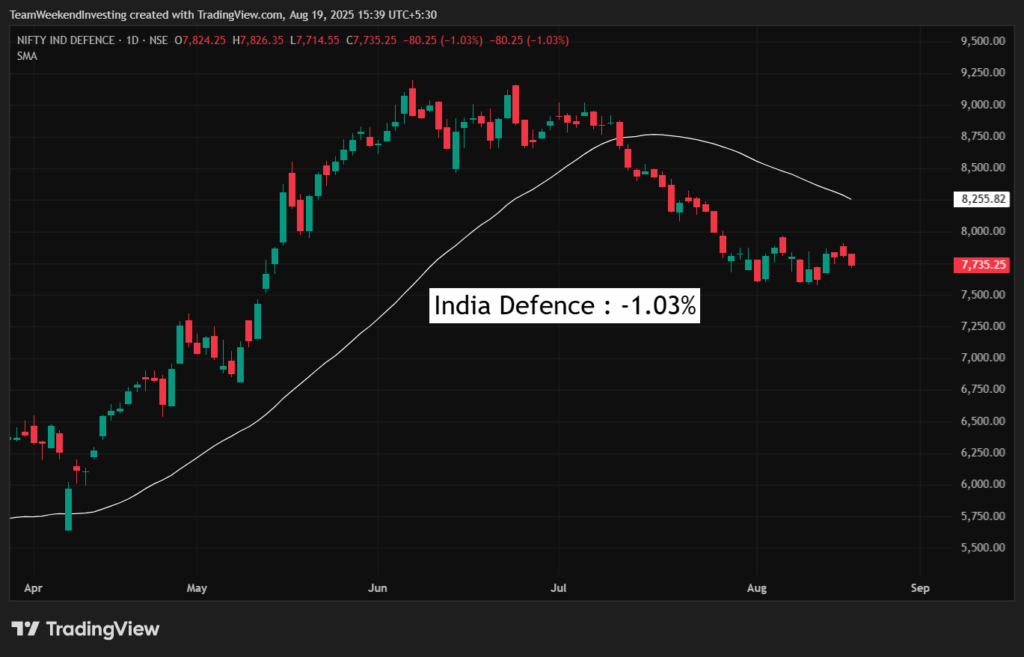This screenshot has height=657, width=1024.
Task: Click the Jun label on time axis
Action: (x=377, y=588)
